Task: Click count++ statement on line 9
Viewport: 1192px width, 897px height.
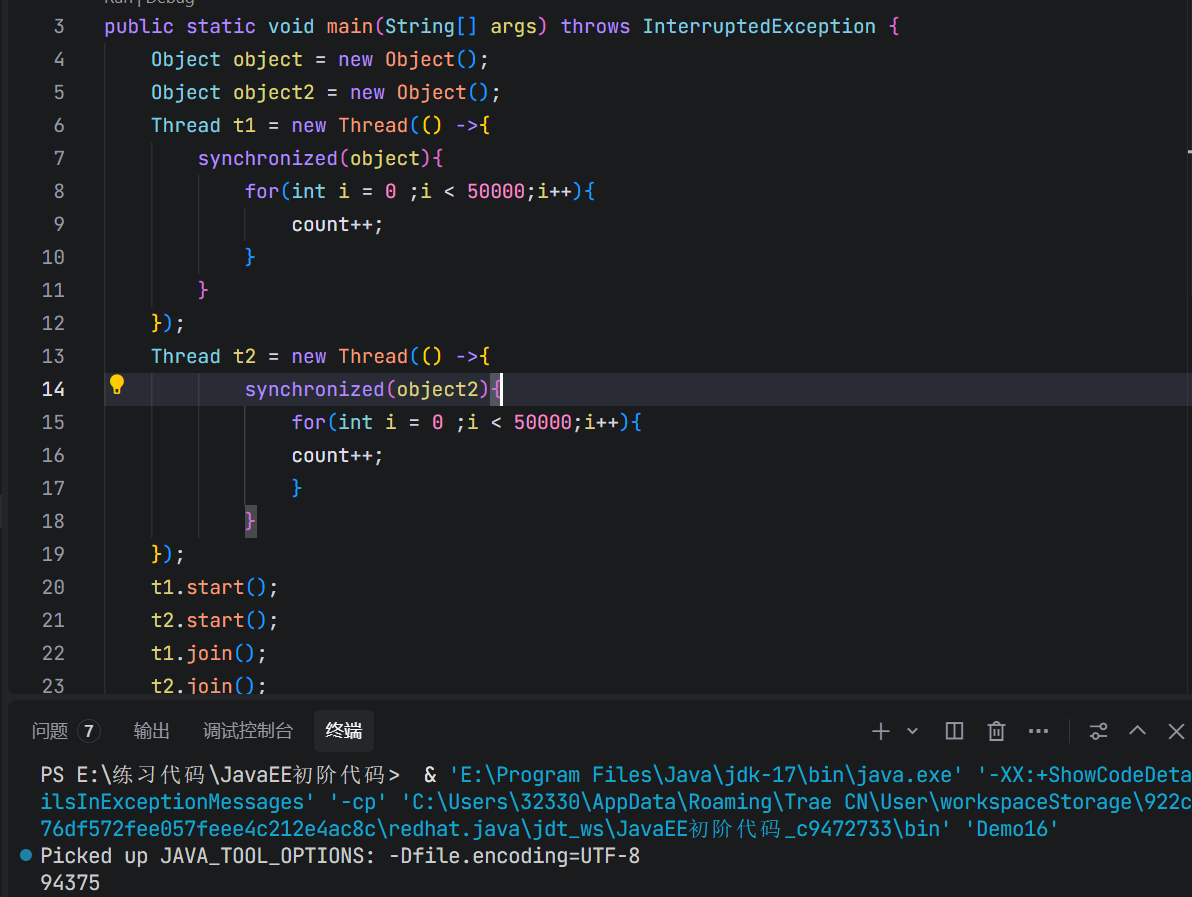Action: tap(337, 224)
